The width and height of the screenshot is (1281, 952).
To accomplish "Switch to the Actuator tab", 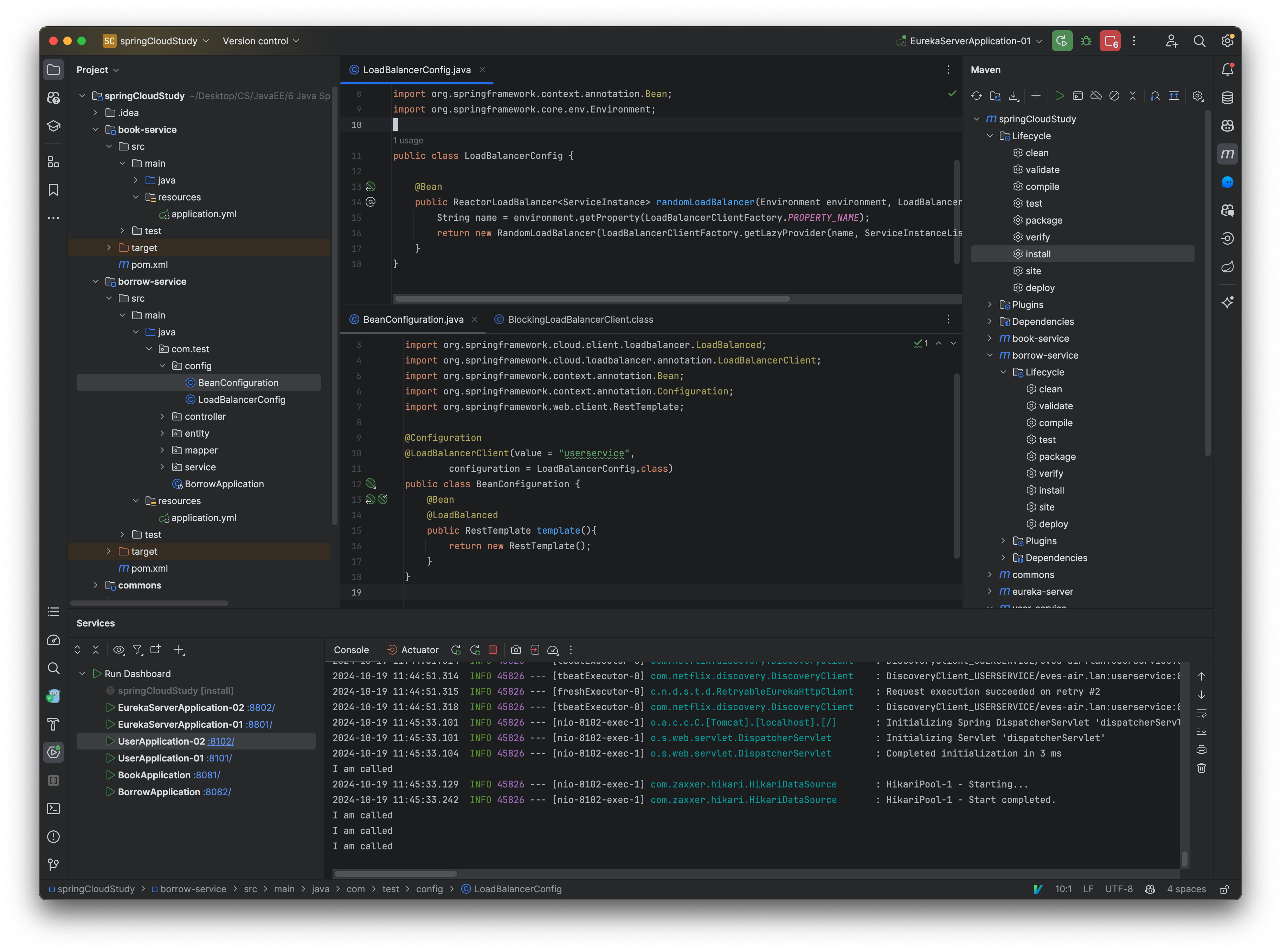I will pyautogui.click(x=419, y=649).
